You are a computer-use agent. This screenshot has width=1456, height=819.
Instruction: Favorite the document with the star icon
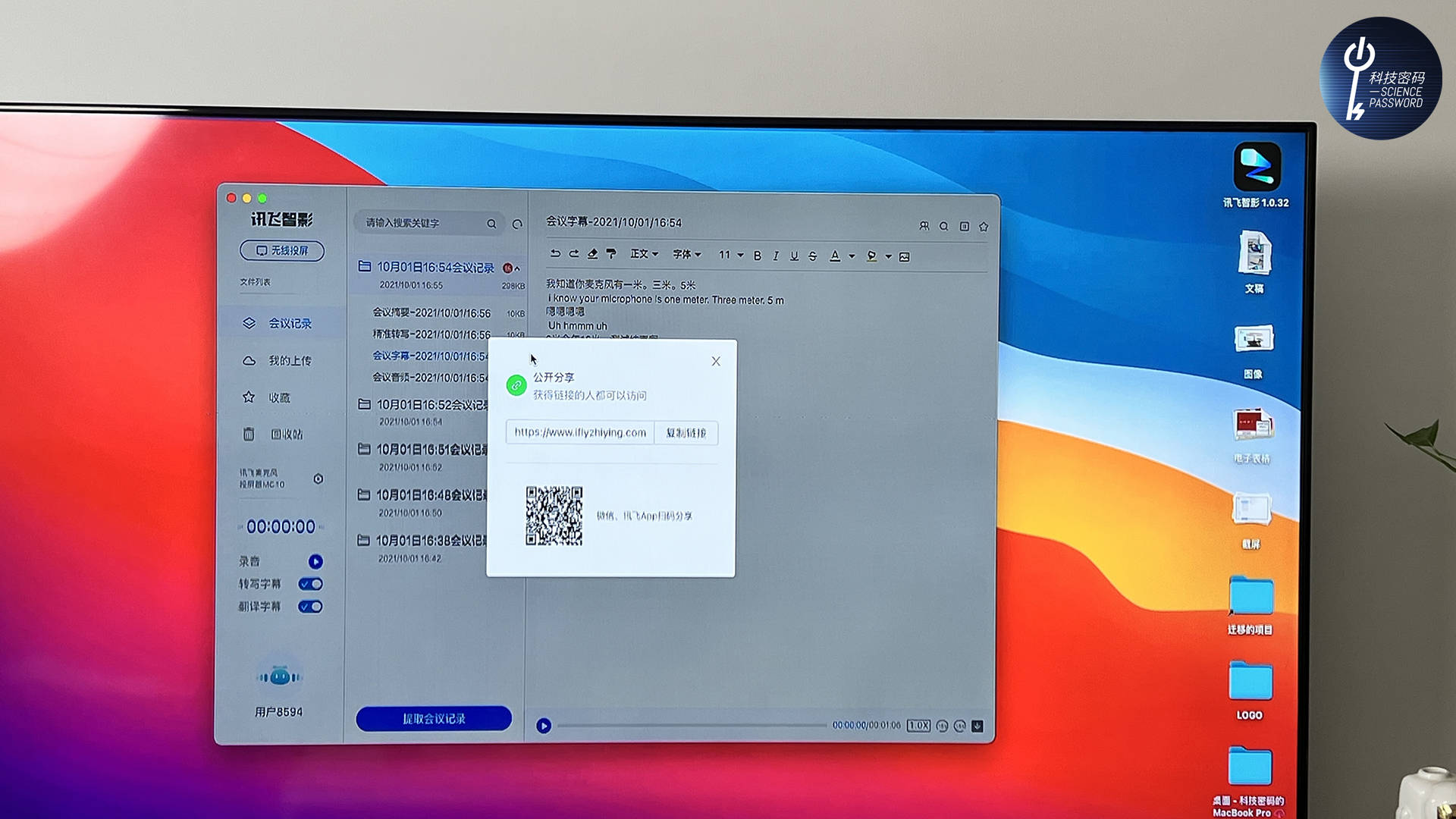click(984, 226)
